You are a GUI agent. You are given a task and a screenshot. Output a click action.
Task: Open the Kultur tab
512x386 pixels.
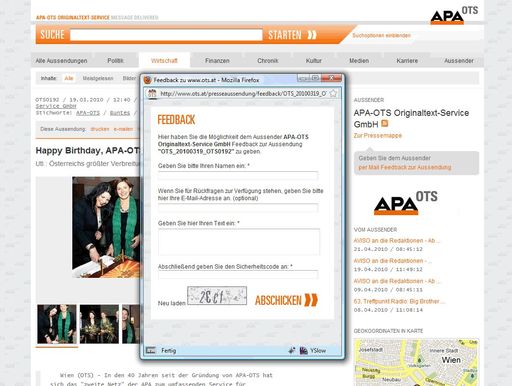[x=314, y=61]
